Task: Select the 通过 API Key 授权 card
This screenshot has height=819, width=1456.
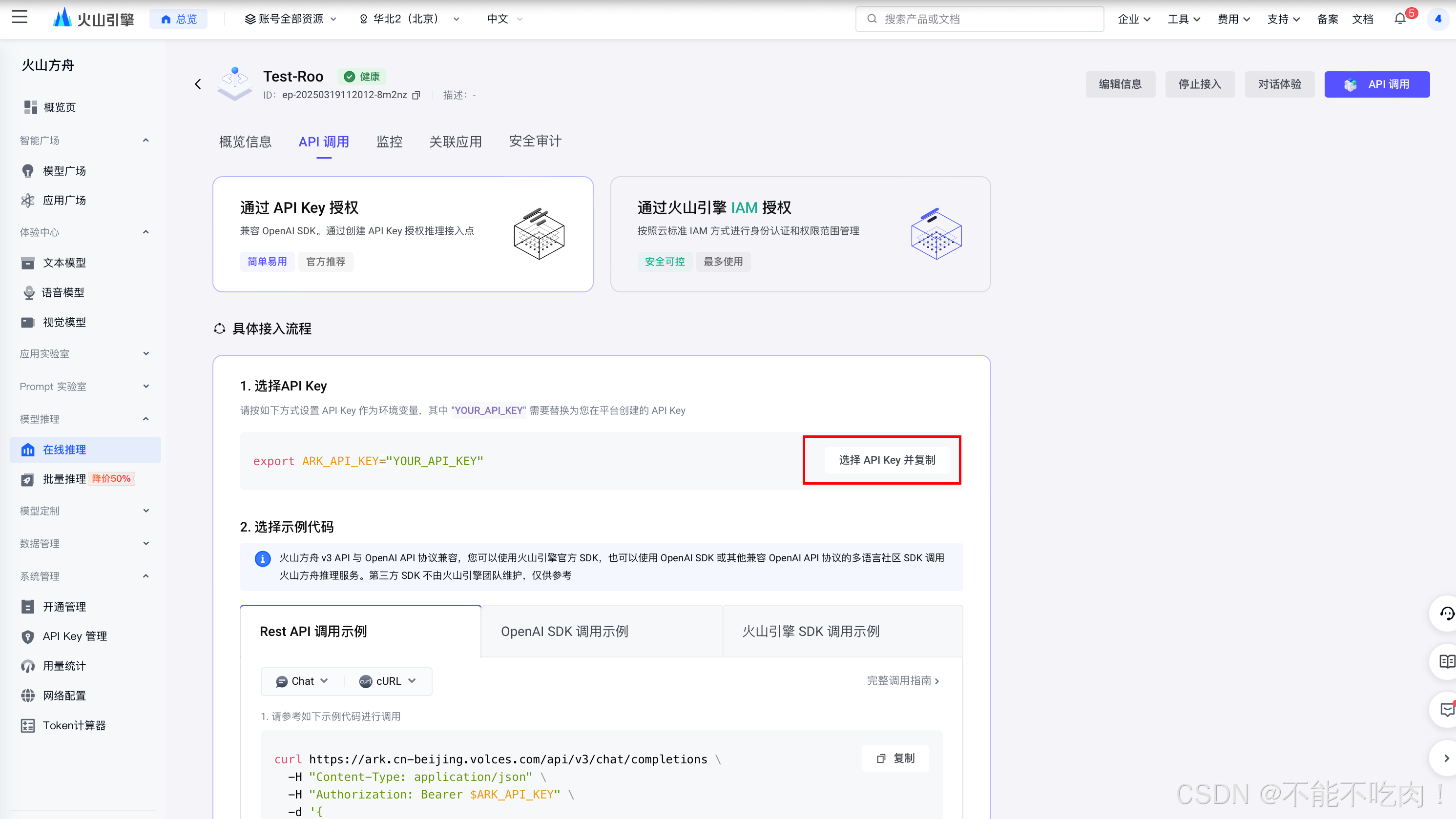Action: (402, 234)
